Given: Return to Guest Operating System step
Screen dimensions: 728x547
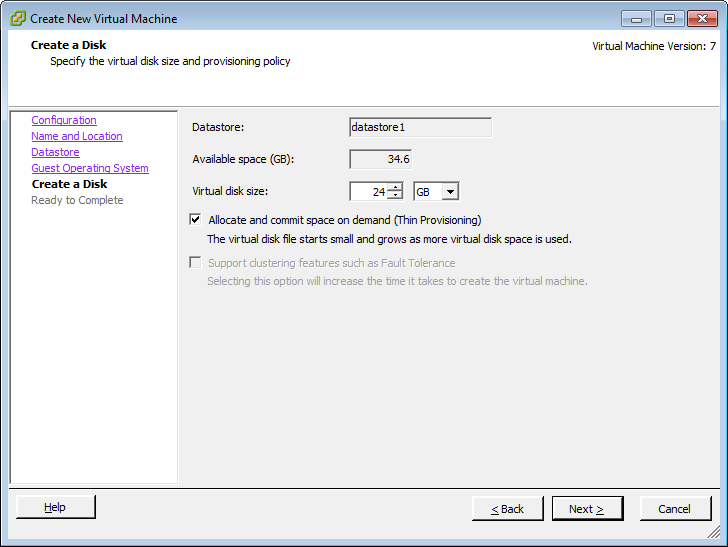Looking at the screenshot, I should pyautogui.click(x=90, y=168).
